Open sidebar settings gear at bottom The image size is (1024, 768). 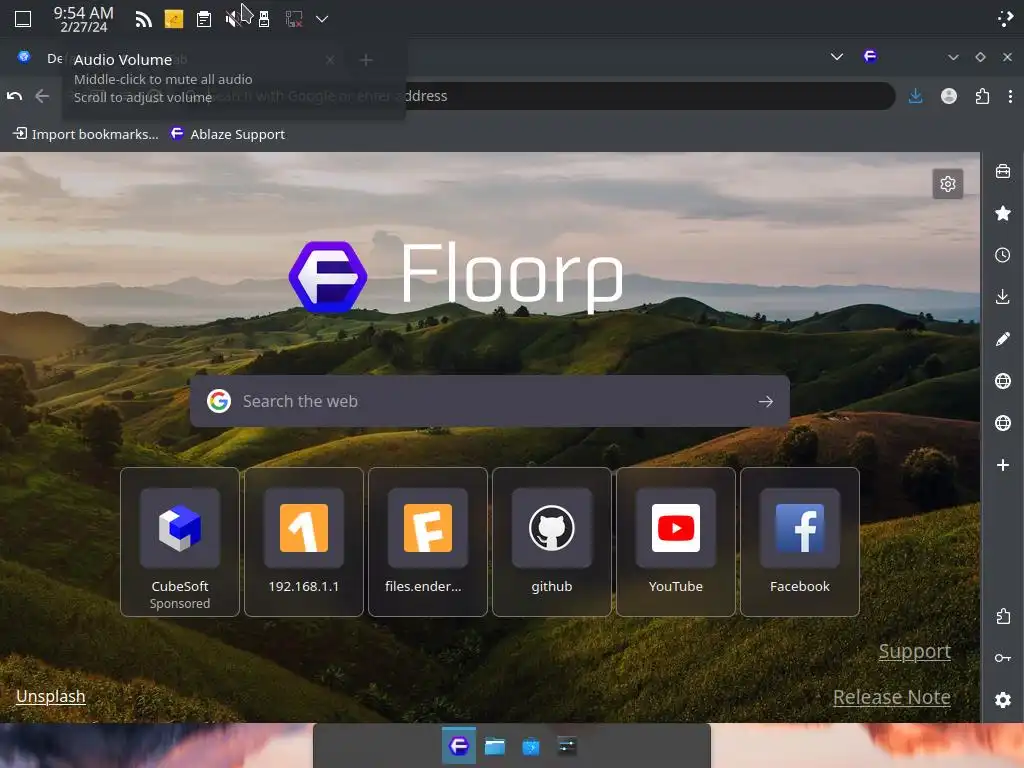point(1002,699)
